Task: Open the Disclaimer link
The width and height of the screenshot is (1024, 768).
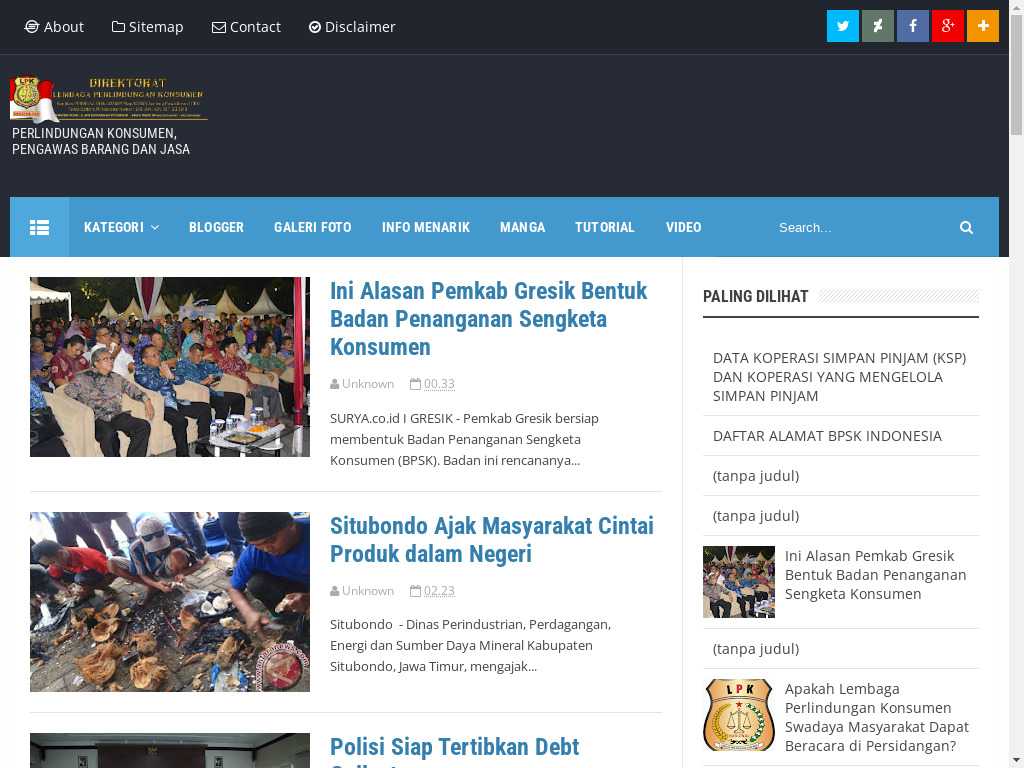Action: point(352,27)
